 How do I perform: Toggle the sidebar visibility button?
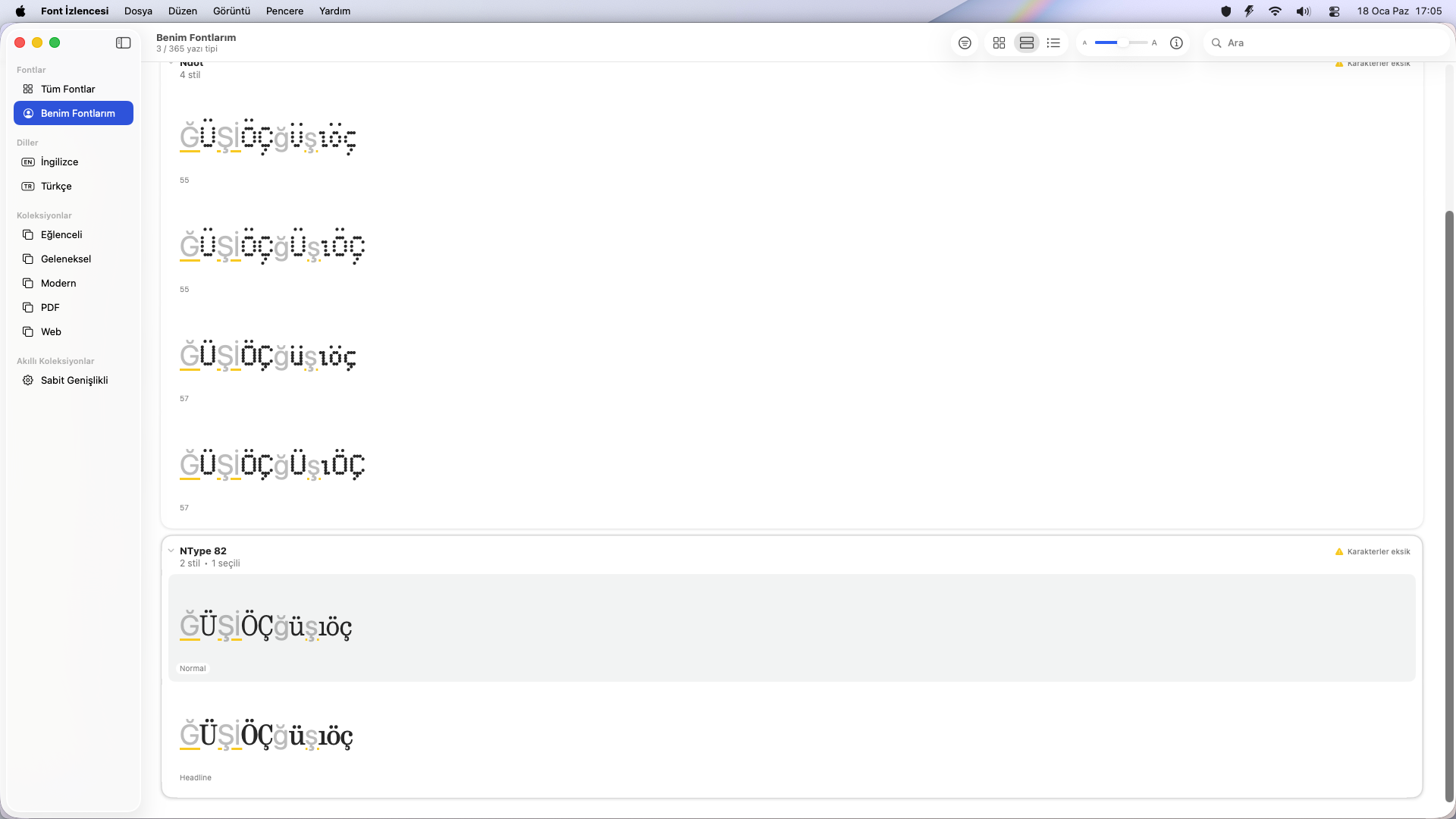(x=123, y=43)
